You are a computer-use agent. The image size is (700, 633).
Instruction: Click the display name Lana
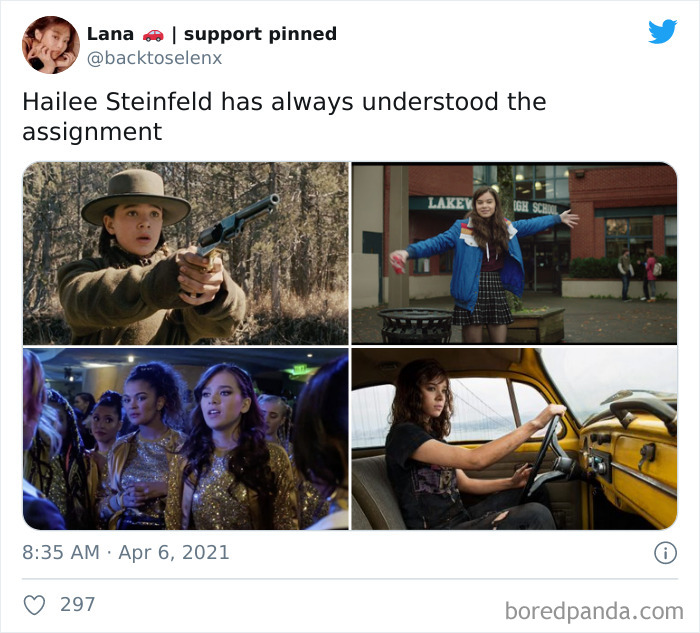coord(110,34)
